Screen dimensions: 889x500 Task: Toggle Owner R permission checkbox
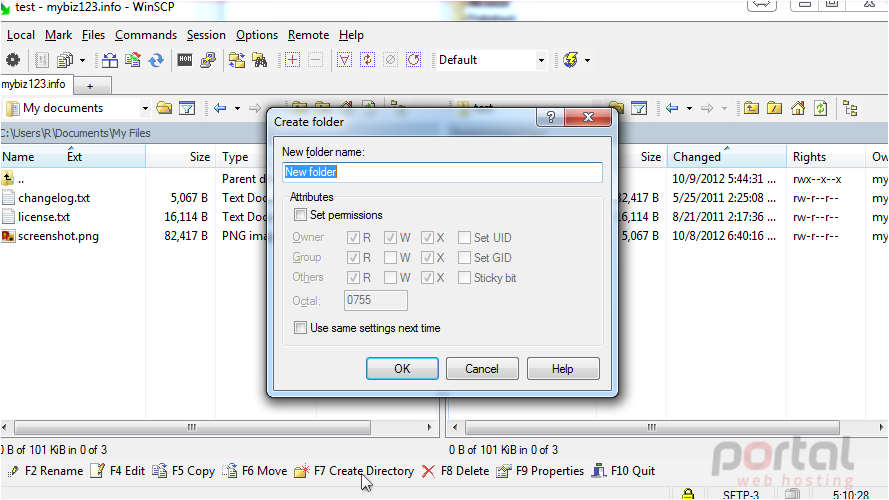point(353,238)
